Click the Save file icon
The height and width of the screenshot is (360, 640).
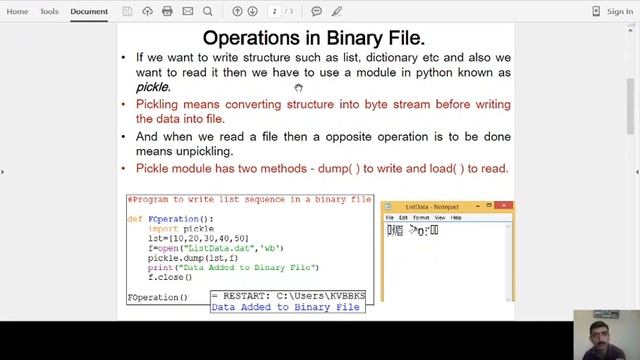127,11
